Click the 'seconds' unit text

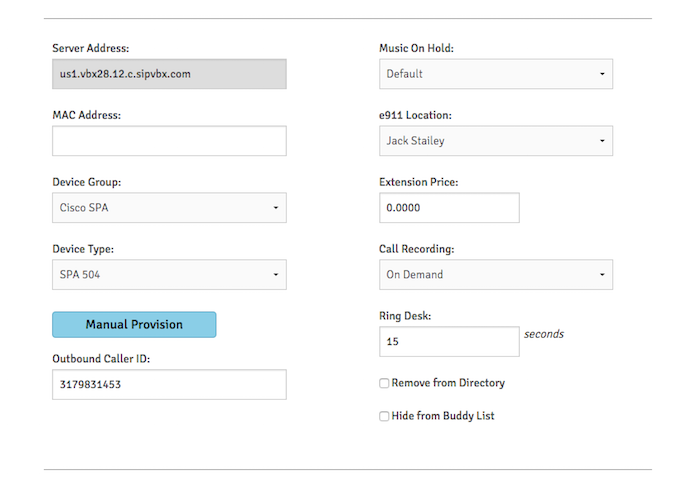click(544, 334)
